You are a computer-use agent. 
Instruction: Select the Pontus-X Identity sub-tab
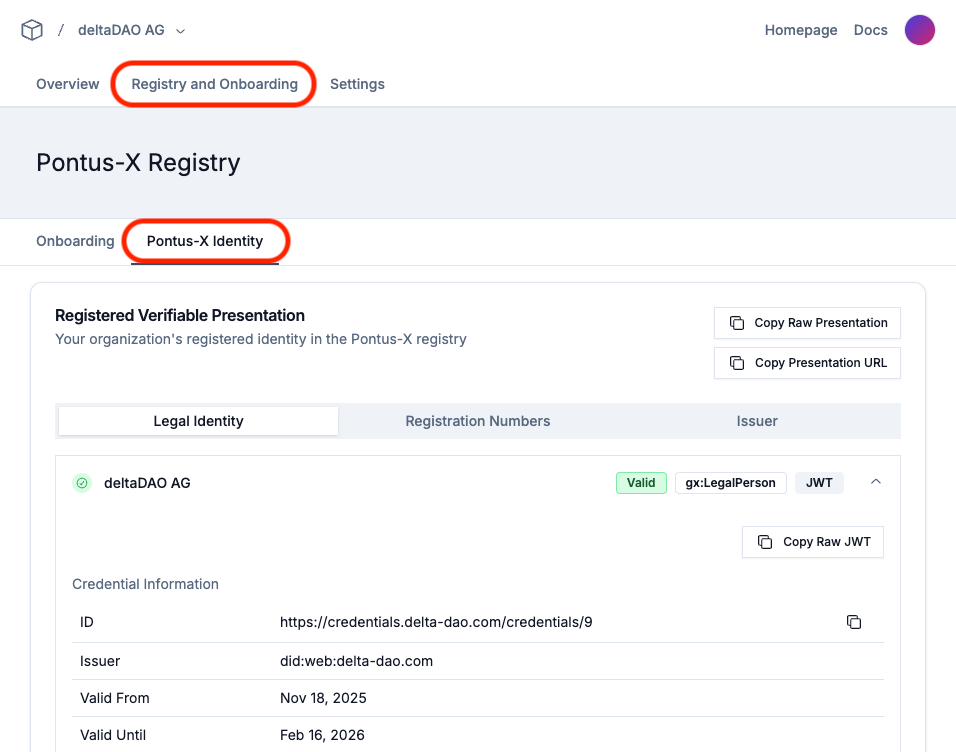205,241
